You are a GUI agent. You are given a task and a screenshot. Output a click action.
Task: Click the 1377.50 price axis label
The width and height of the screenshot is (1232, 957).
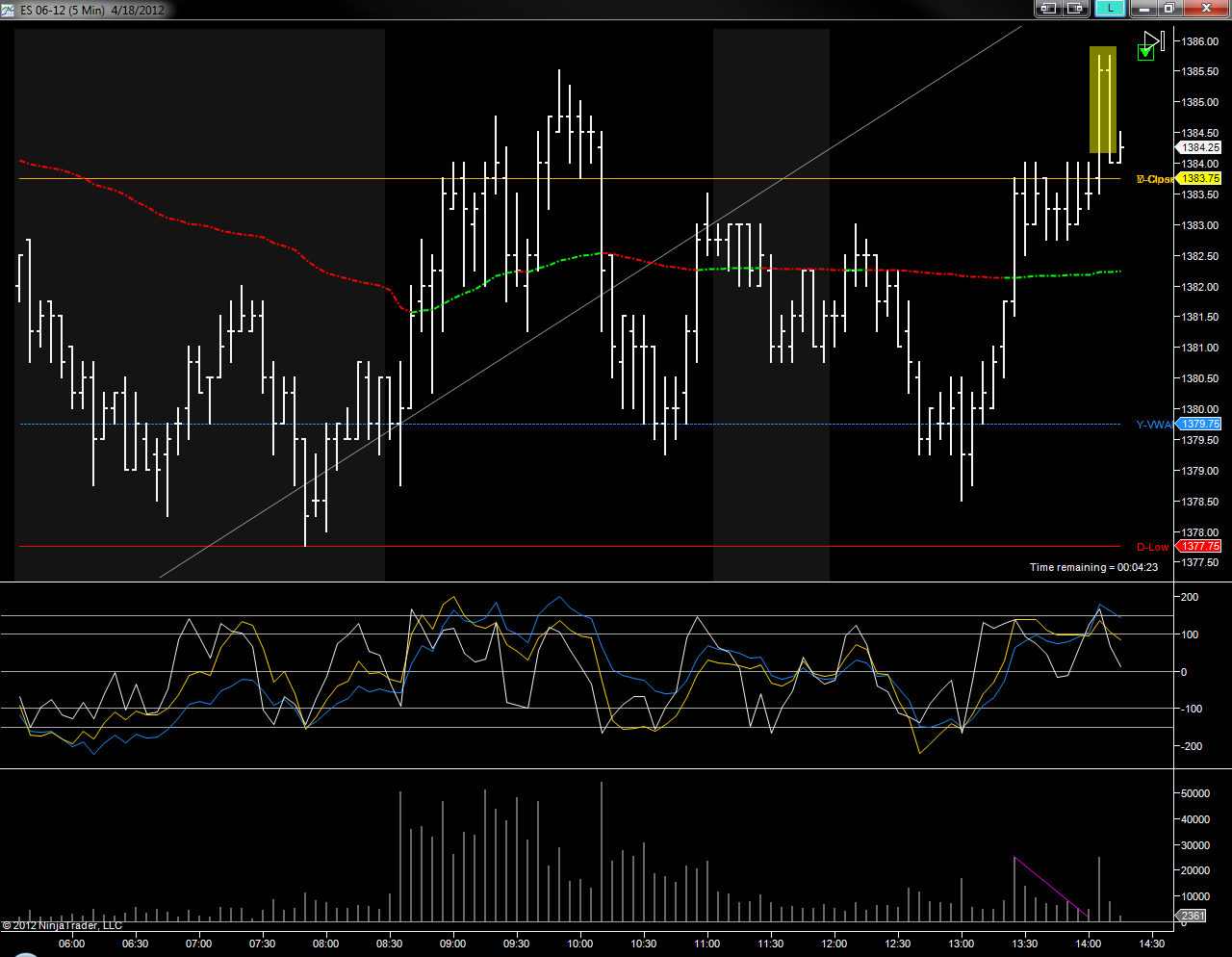(x=1200, y=562)
